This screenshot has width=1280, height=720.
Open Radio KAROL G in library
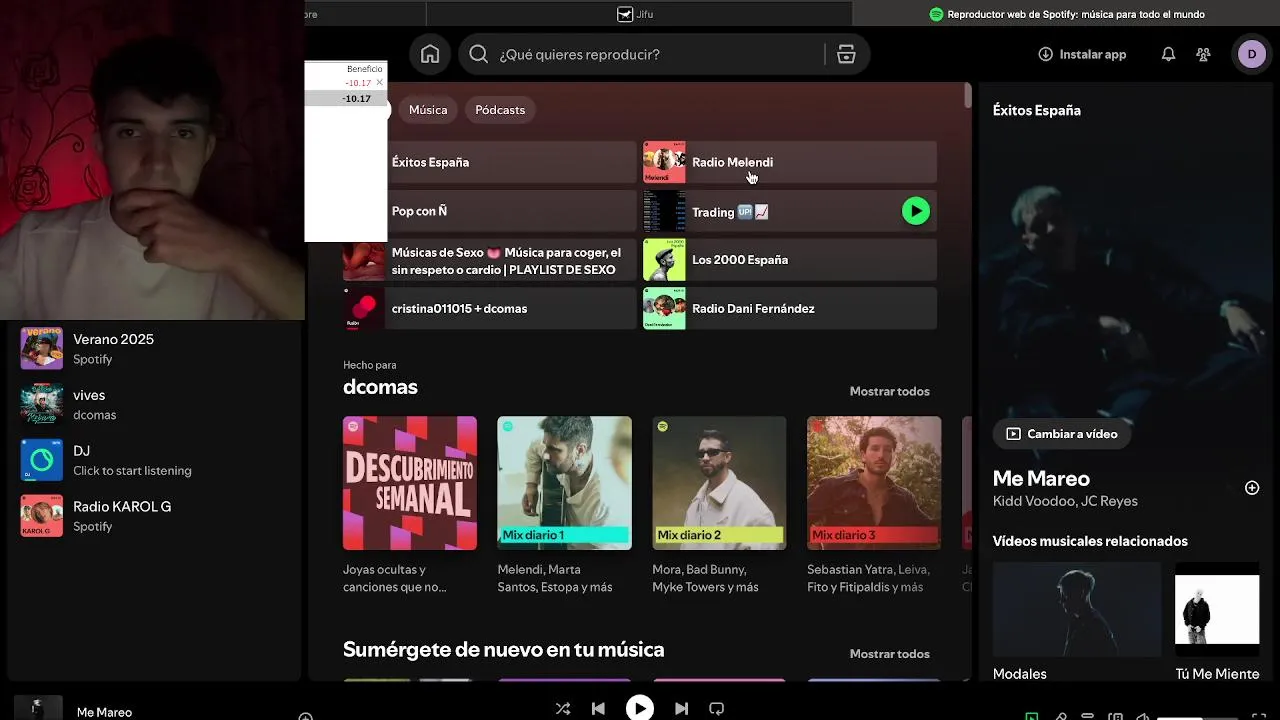click(x=155, y=516)
